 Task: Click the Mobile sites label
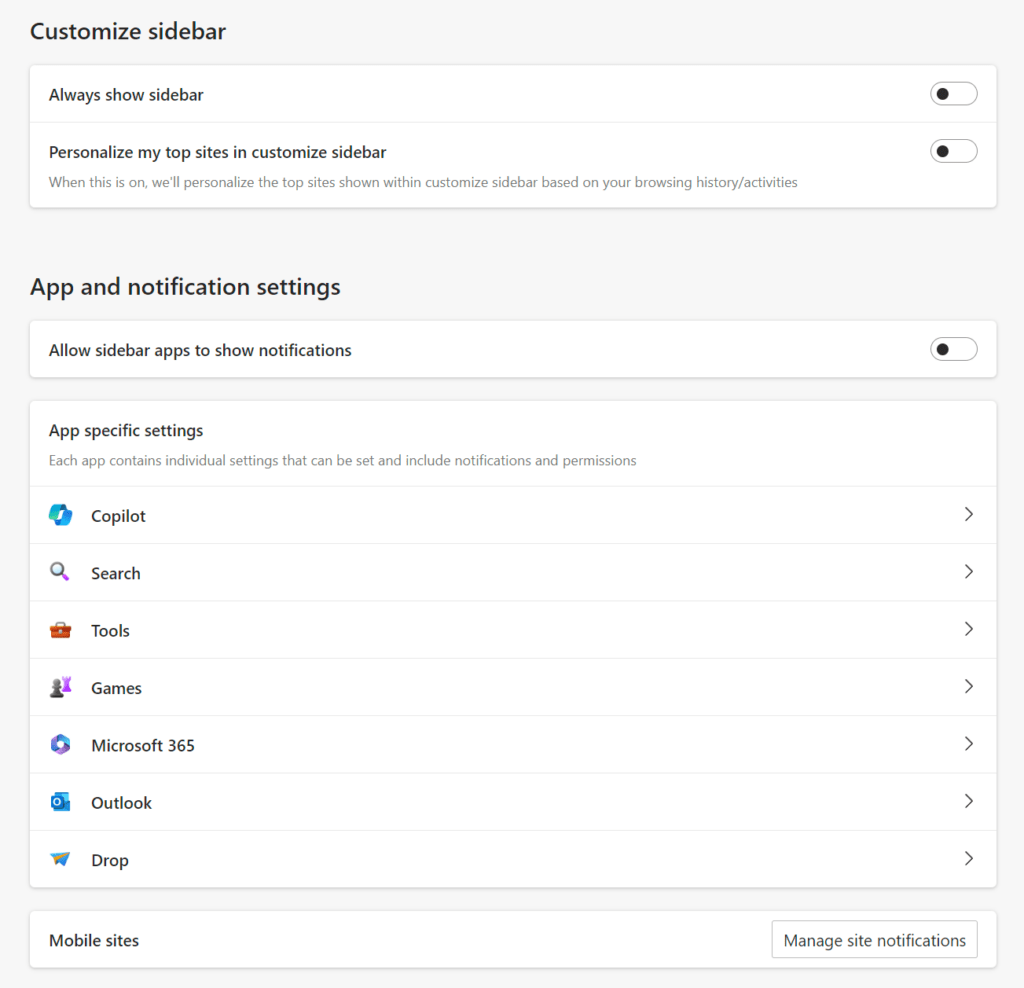(x=94, y=940)
